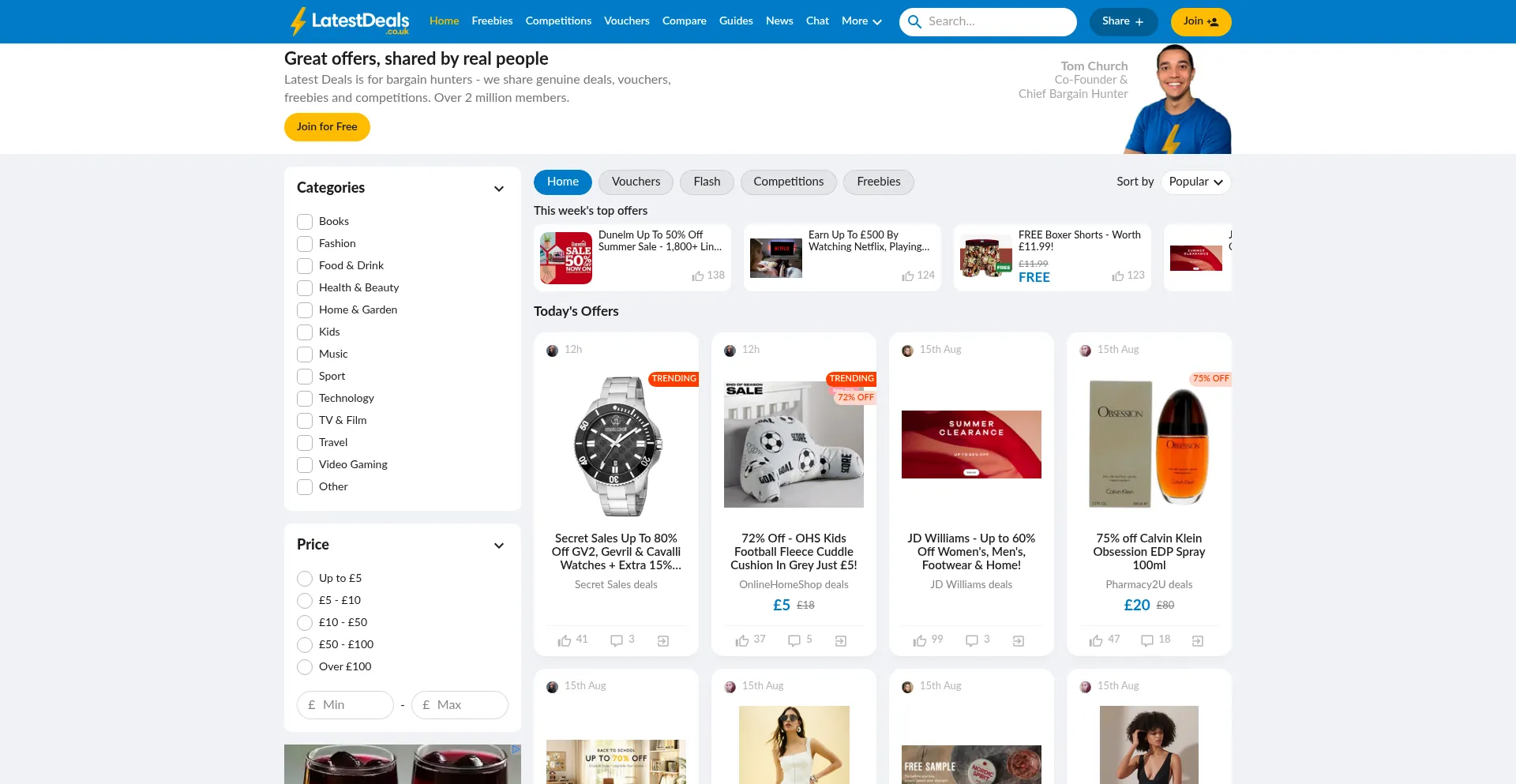Screen dimensions: 1516x784
Task: Click go-to-deal icon on JD Williams card
Action: click(x=1019, y=641)
